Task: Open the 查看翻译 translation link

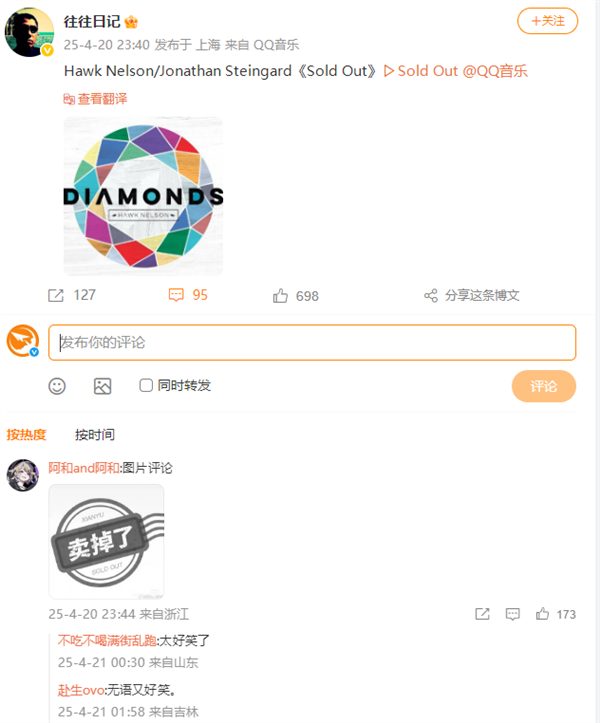Action: pos(95,99)
